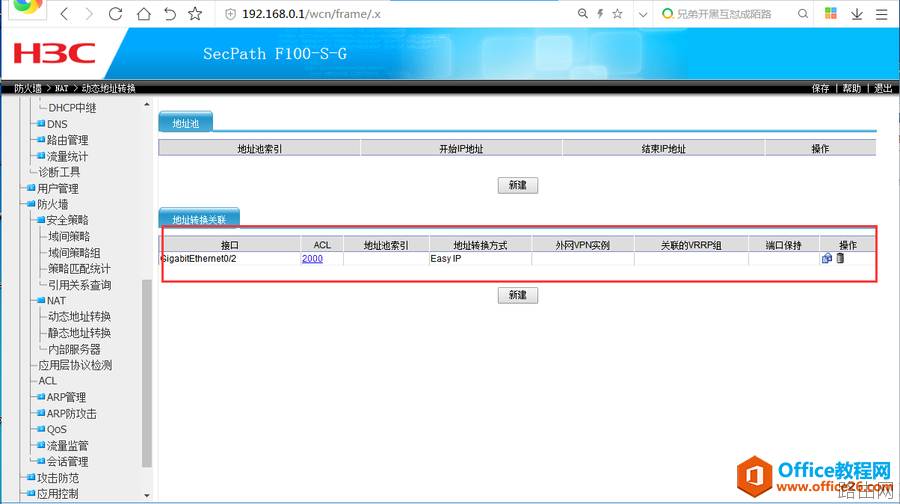Click the search box magnifier icon
The width and height of the screenshot is (900, 504).
pos(803,13)
